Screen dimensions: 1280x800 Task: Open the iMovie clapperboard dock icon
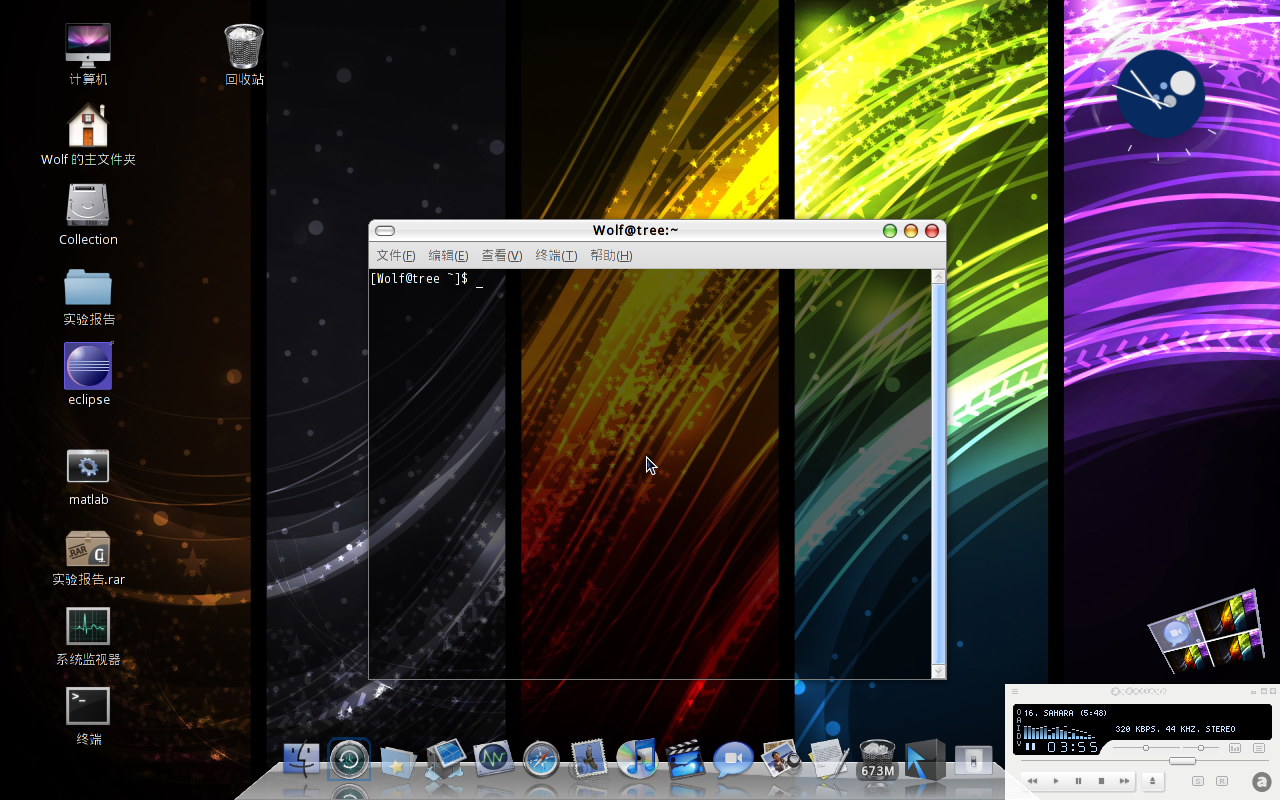tap(685, 760)
